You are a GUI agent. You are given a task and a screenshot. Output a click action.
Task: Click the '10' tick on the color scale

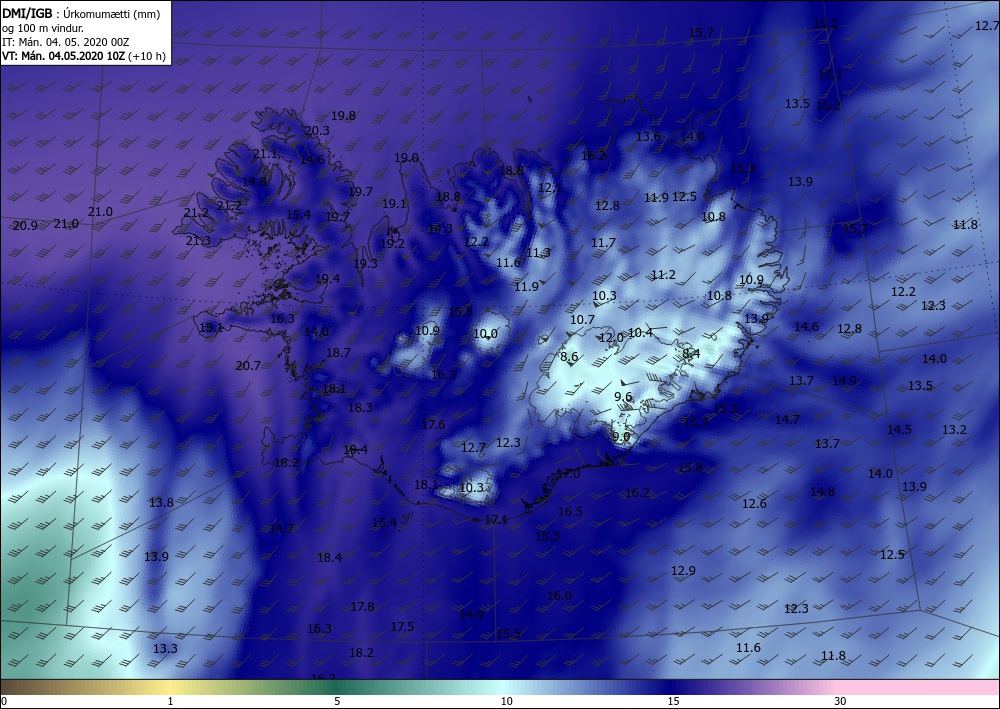[x=506, y=702]
